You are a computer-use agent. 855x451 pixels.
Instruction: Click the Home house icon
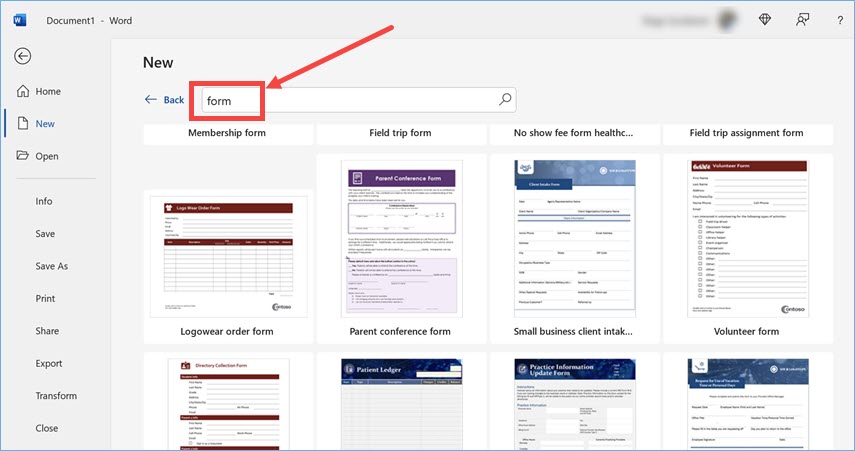(23, 91)
